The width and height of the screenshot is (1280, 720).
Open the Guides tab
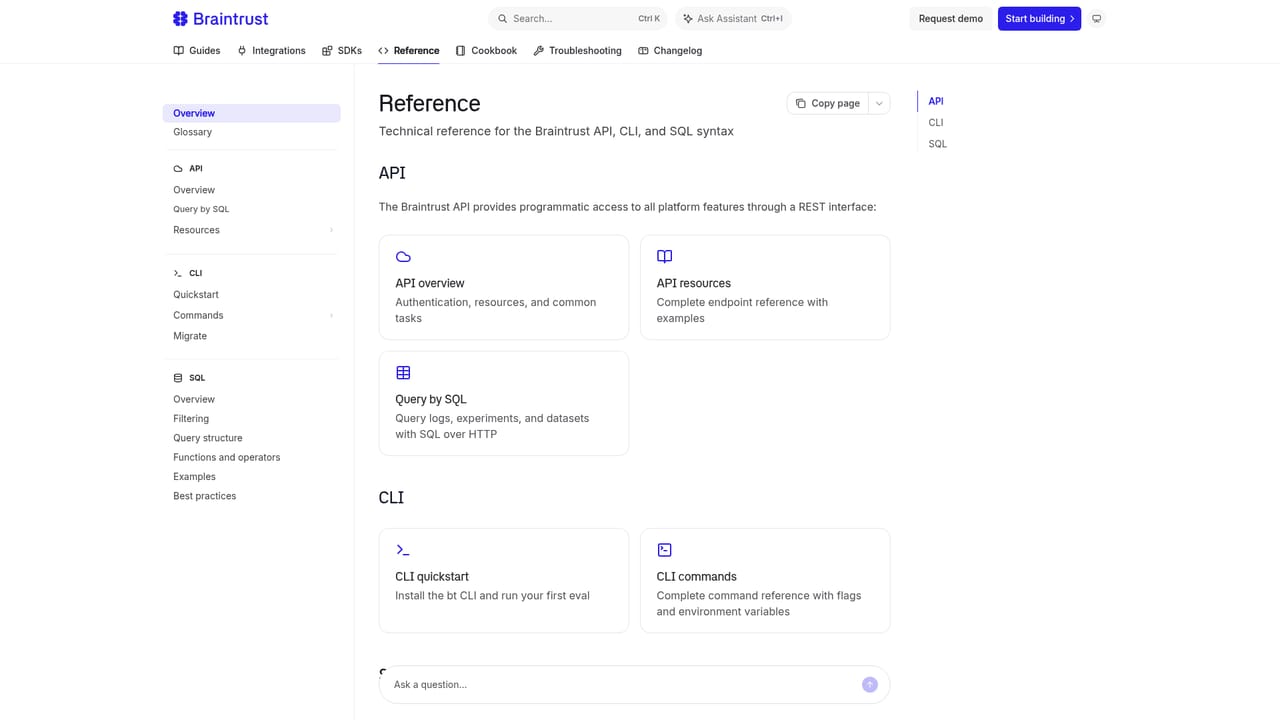197,51
